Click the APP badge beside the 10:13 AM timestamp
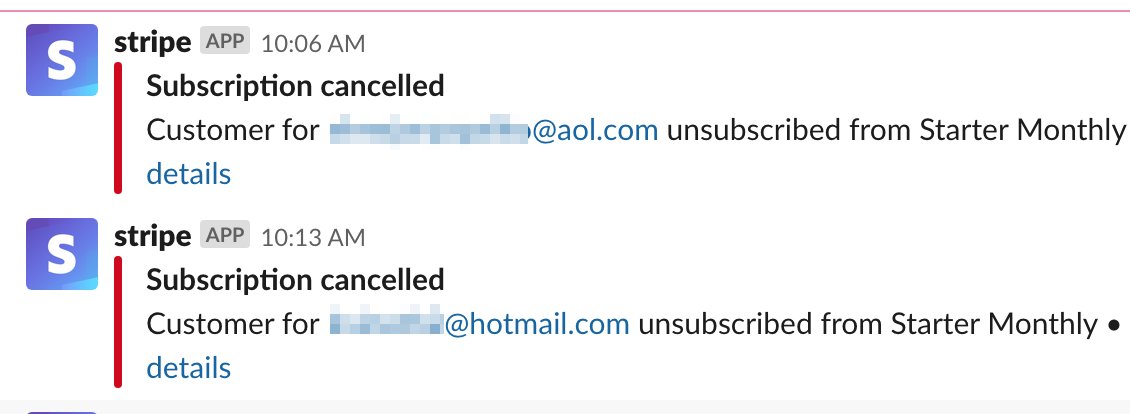Screen dimensions: 1130x414 224,236
